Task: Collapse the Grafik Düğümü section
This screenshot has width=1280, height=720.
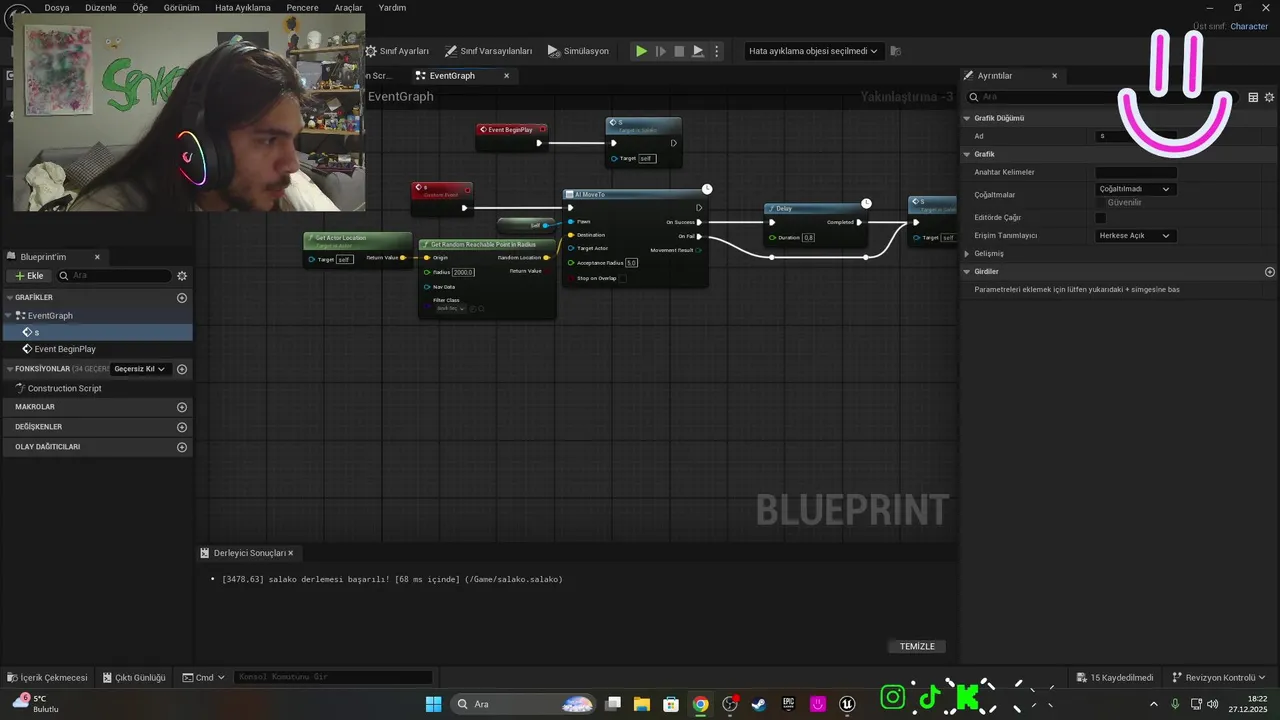Action: (967, 118)
